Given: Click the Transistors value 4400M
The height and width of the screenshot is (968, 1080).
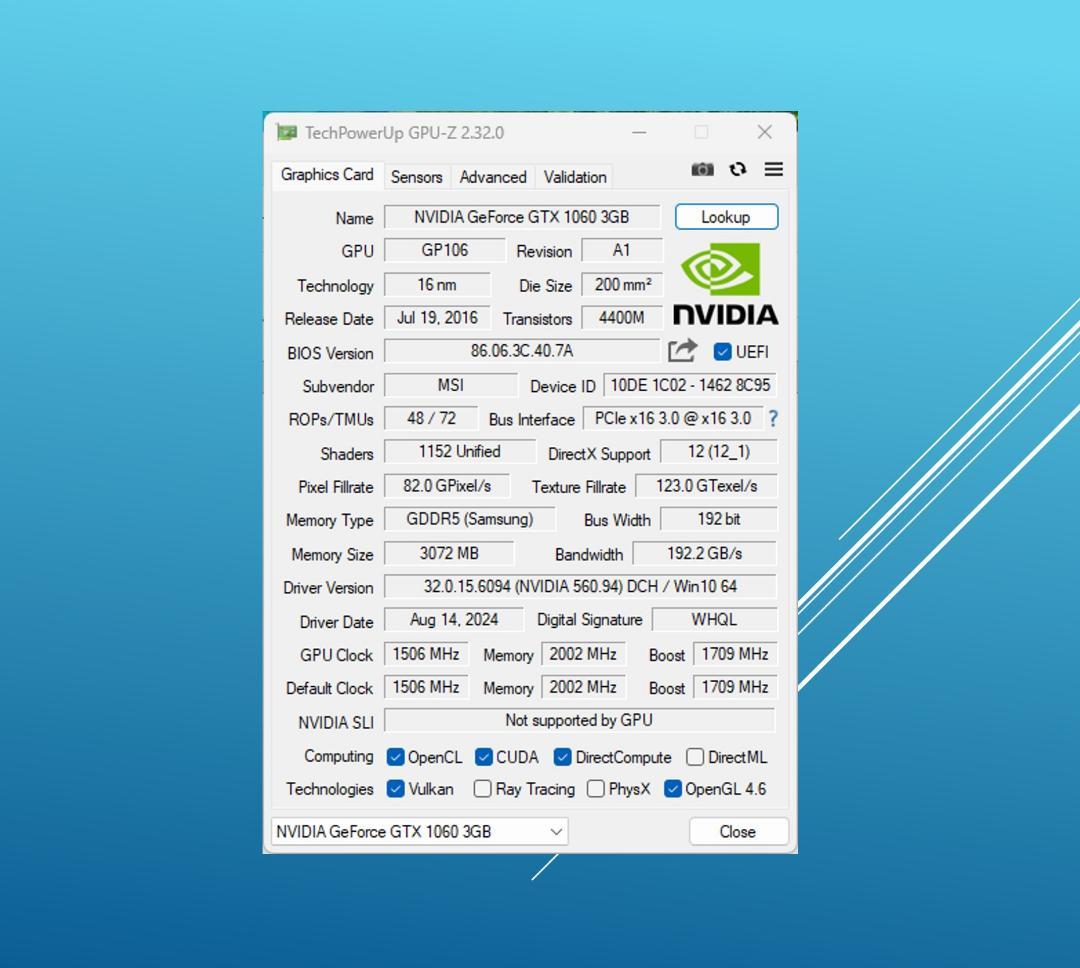Looking at the screenshot, I should [x=622, y=318].
